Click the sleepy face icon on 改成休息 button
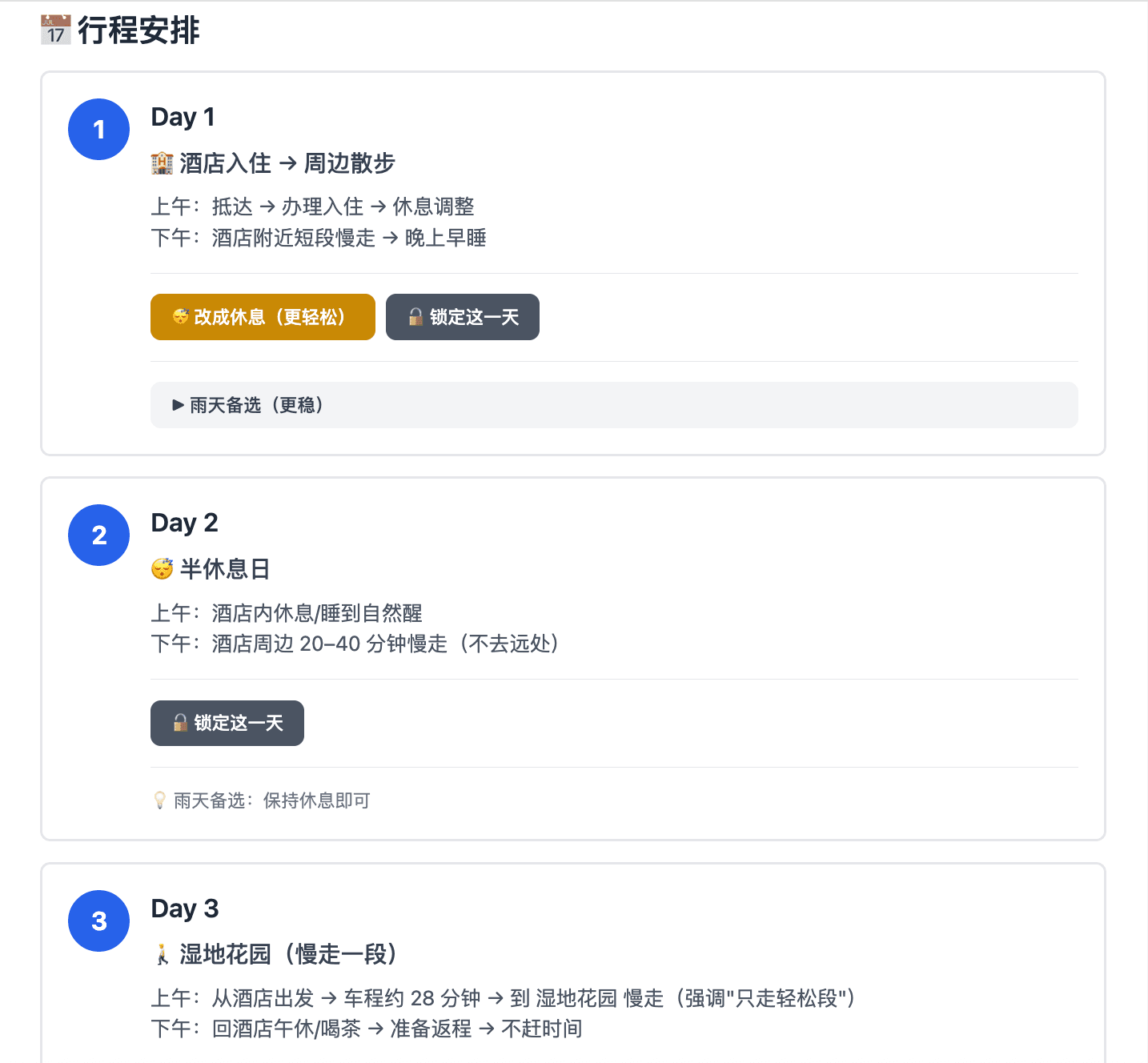This screenshot has width=1148, height=1063. tap(179, 316)
